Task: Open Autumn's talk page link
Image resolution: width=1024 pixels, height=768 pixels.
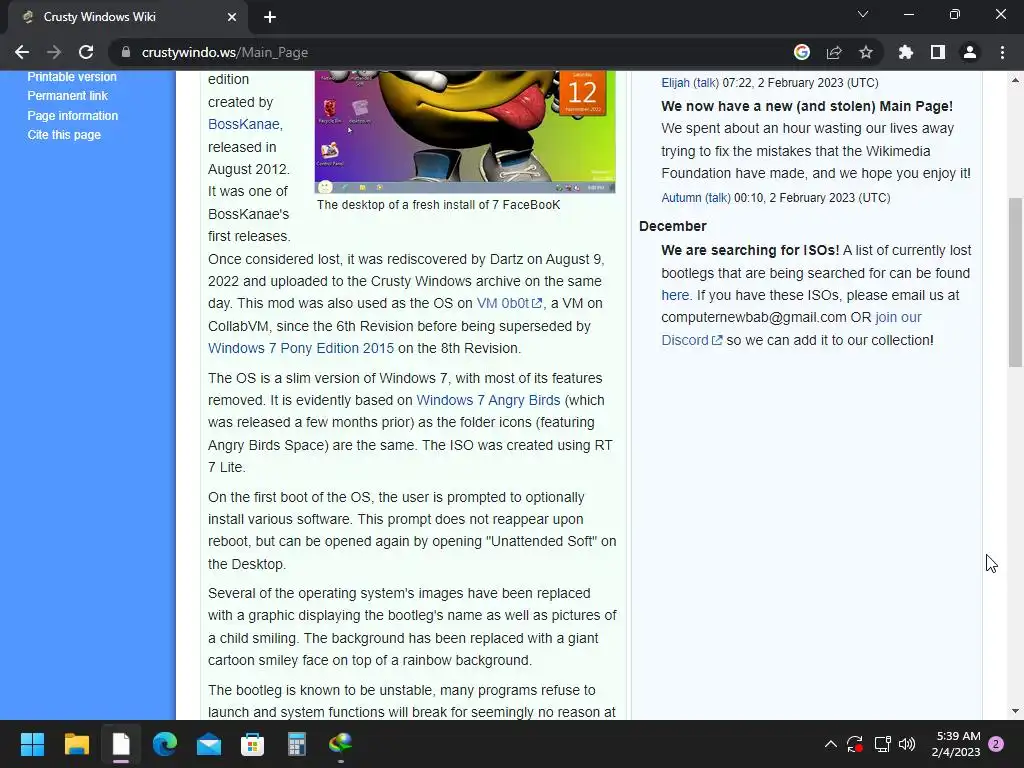Action: tap(718, 198)
